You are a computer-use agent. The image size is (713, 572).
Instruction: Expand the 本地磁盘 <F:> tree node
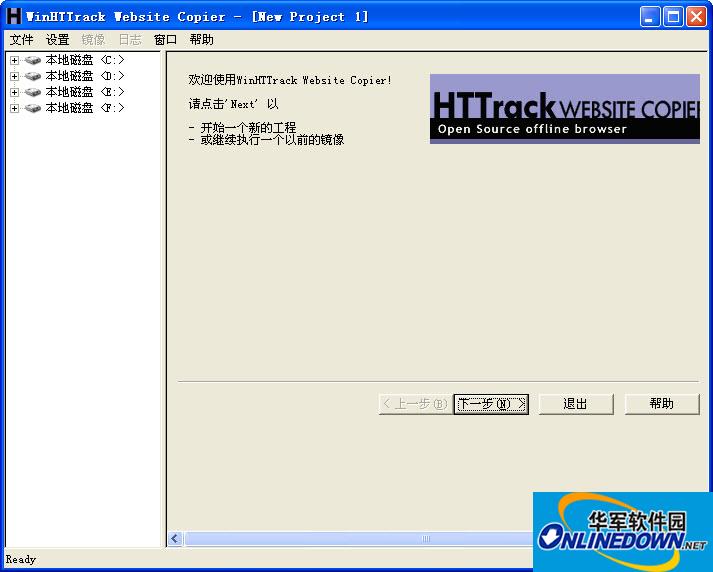(15, 108)
